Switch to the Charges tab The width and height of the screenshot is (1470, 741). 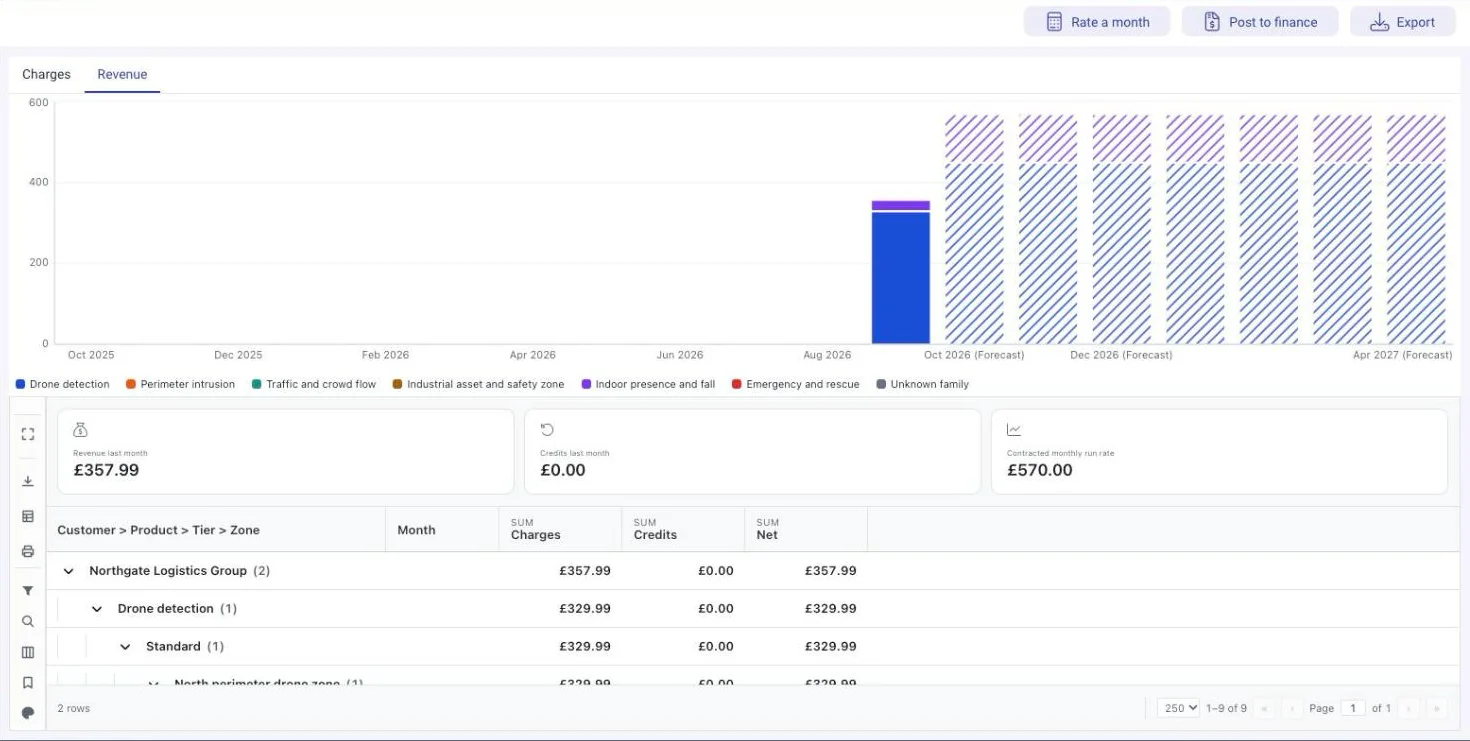point(46,74)
